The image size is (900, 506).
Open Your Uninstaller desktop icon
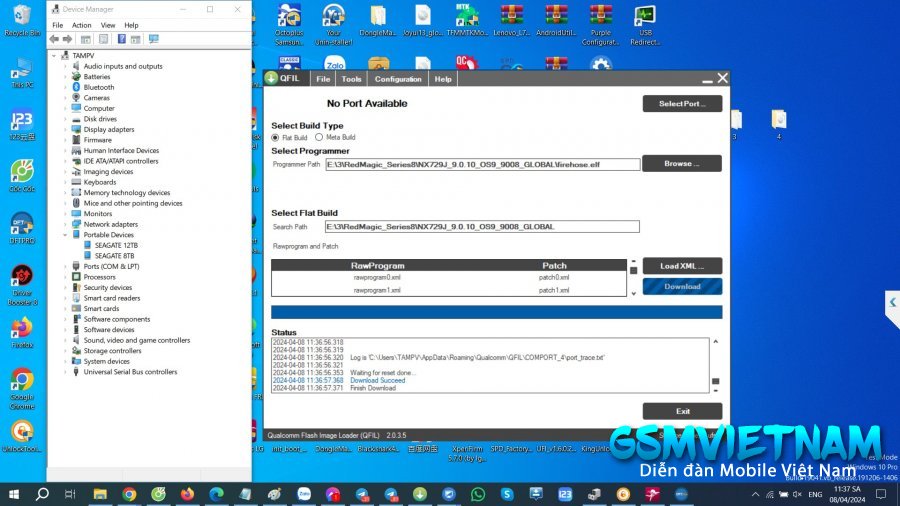[333, 24]
